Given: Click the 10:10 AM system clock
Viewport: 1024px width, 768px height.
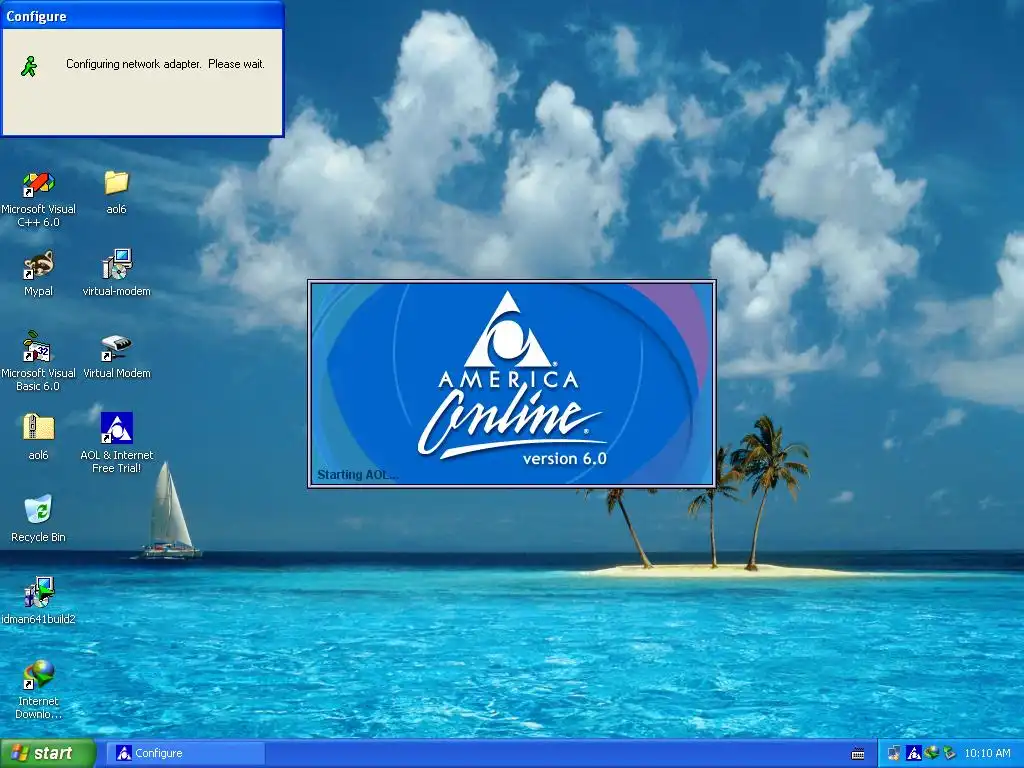Looking at the screenshot, I should click(987, 753).
